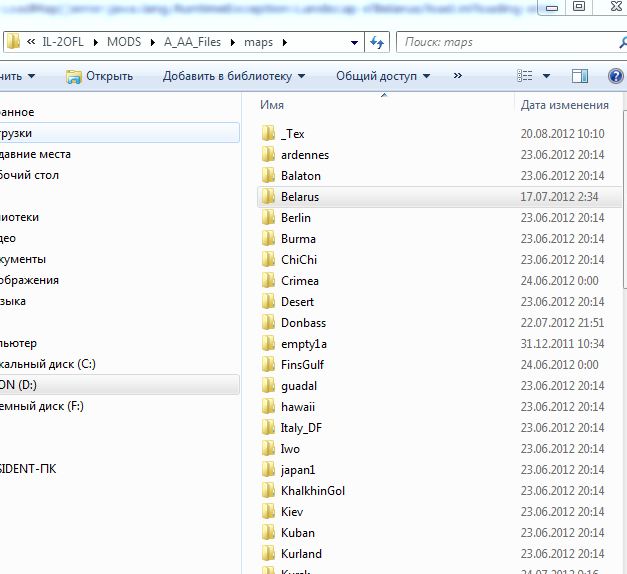Open Библиотеки in the navigation pane

pos(19,217)
